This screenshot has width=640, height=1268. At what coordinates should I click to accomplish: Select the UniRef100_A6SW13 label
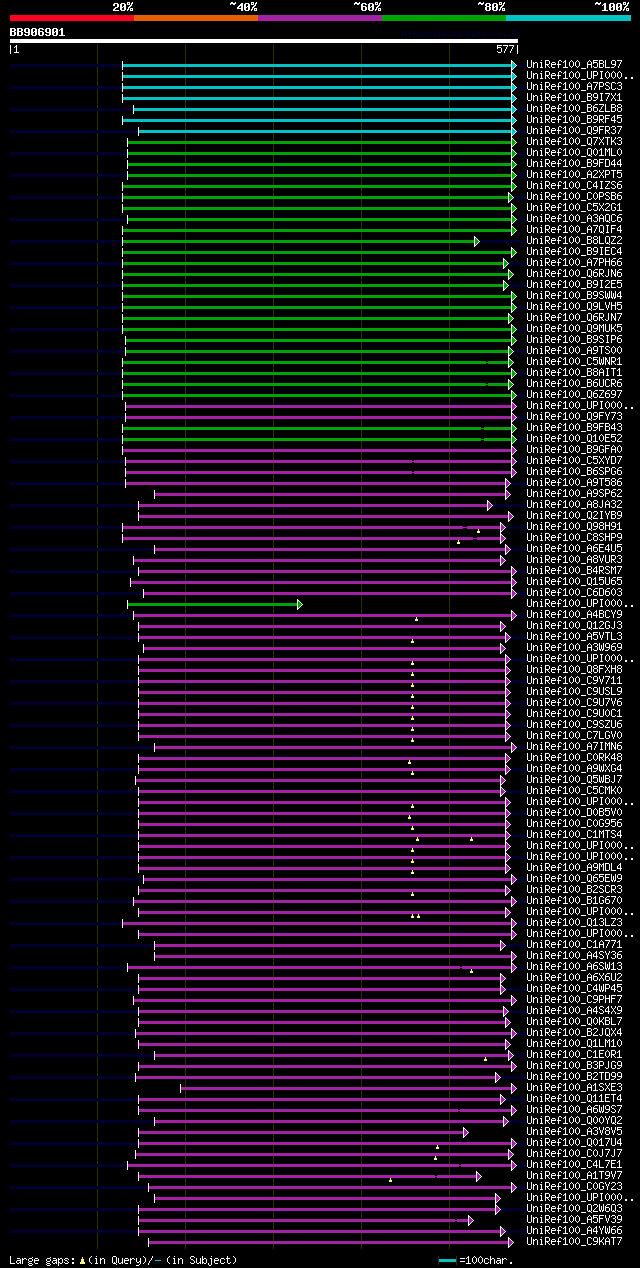(574, 967)
